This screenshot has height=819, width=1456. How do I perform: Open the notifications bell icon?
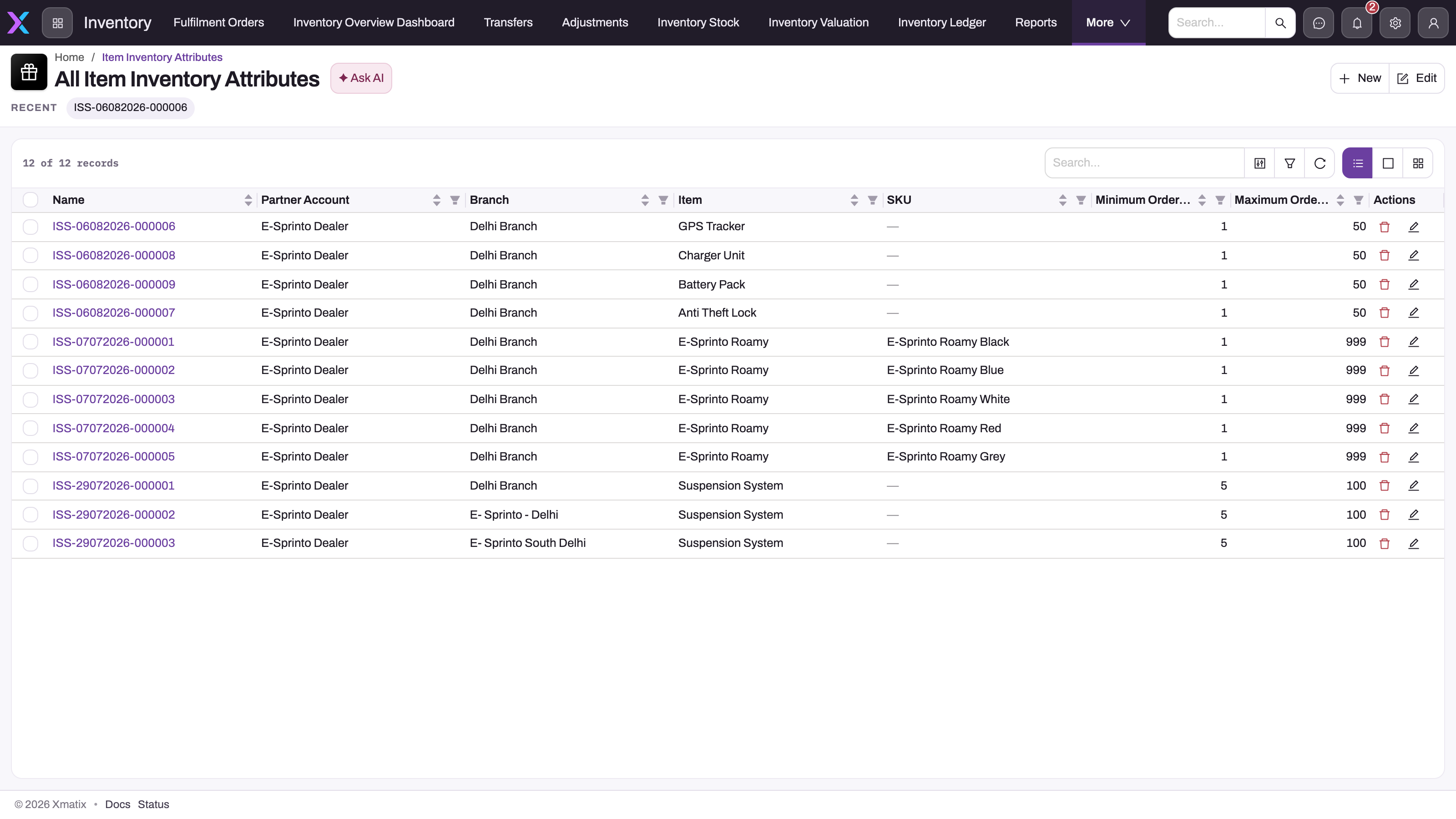pyautogui.click(x=1356, y=23)
